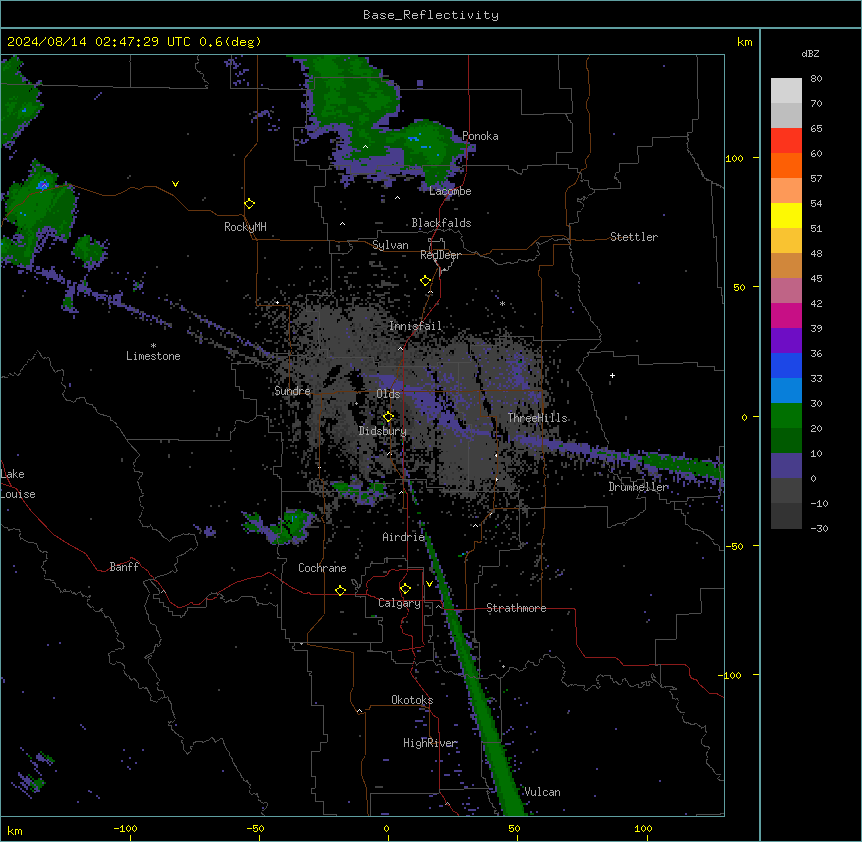Screen dimensions: 862x842
Task: Choose the purple 36-39 dBZ swatch
Action: (786, 340)
